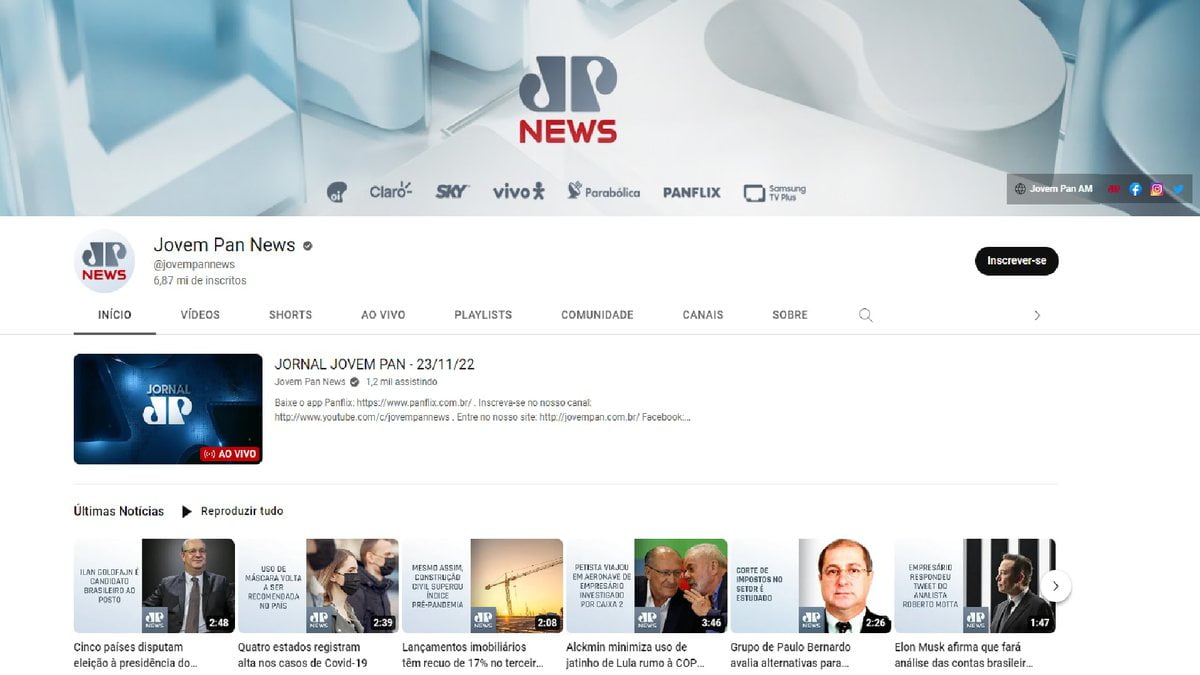
Task: Go to the AO VIVO tab
Action: tap(383, 315)
